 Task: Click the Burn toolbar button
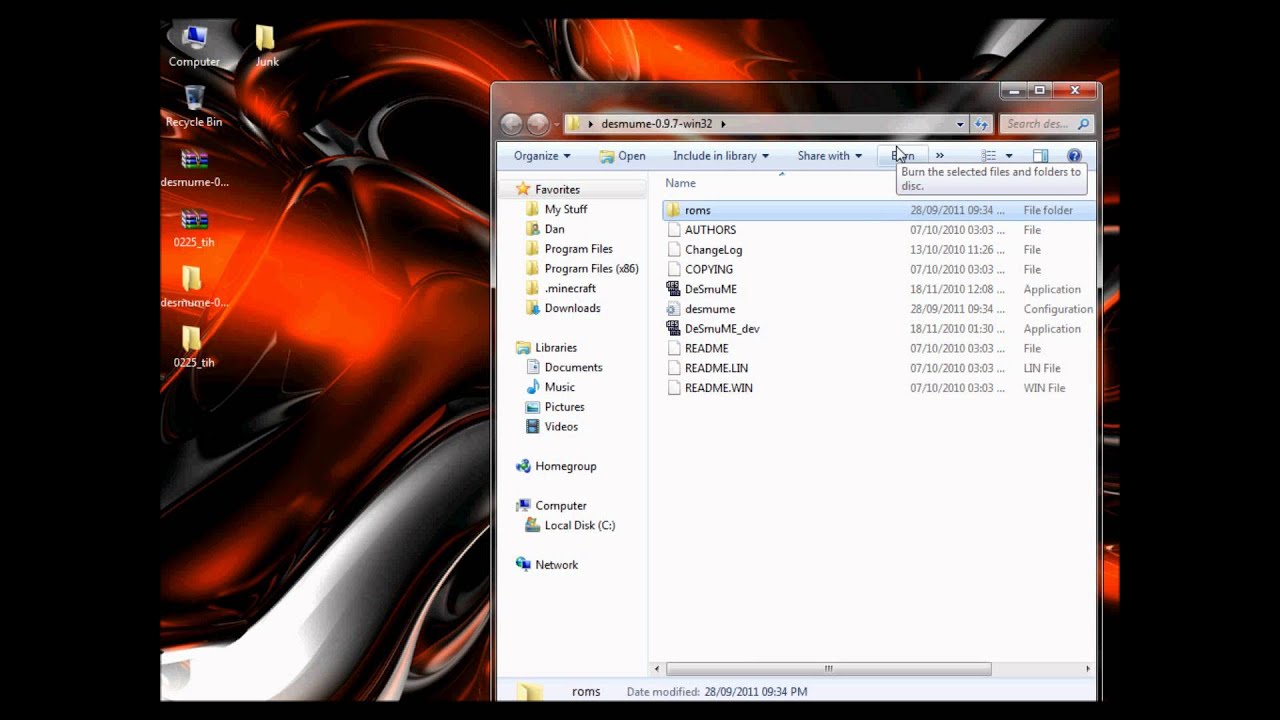pyautogui.click(x=902, y=156)
